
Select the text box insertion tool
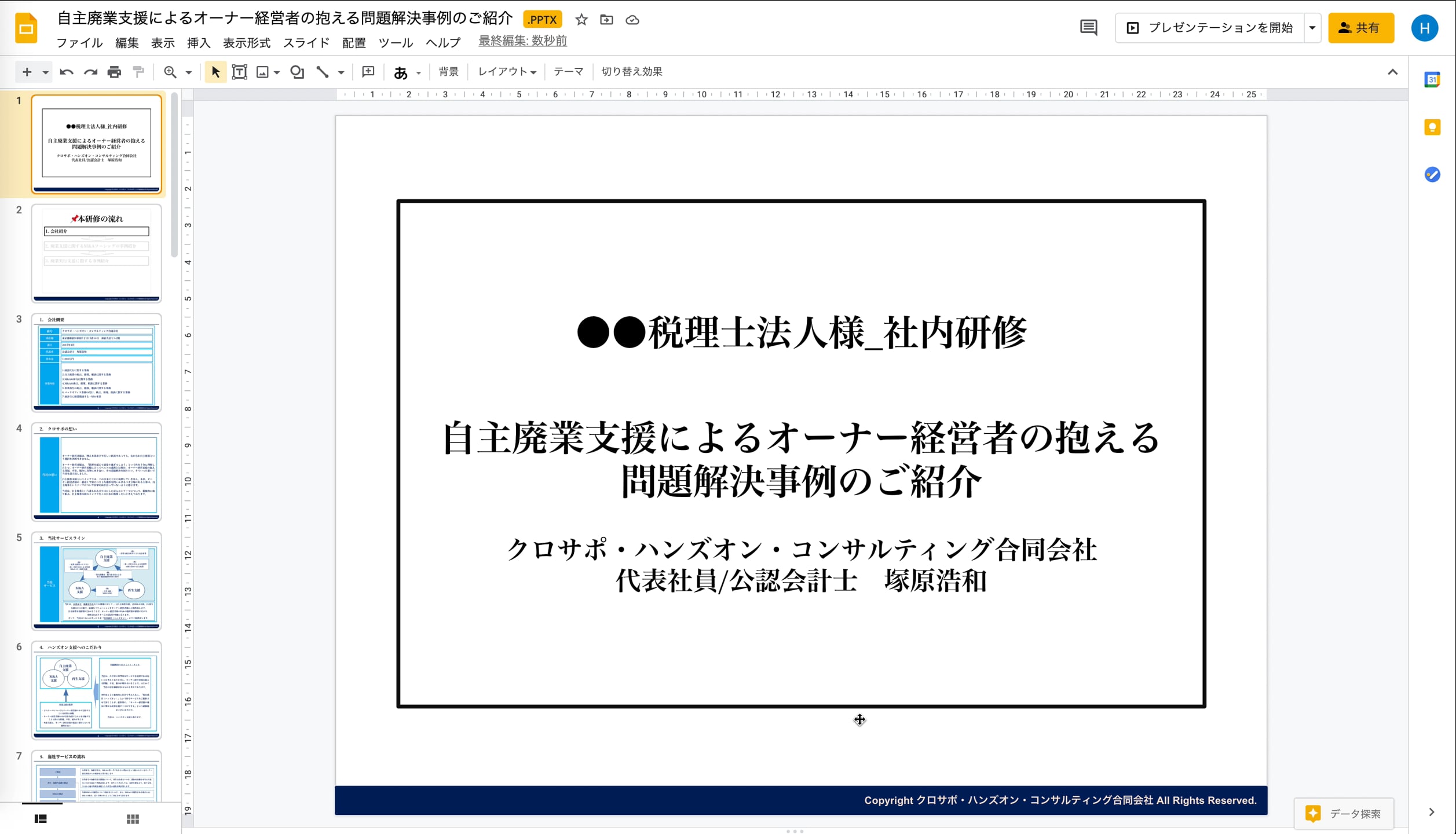[239, 72]
